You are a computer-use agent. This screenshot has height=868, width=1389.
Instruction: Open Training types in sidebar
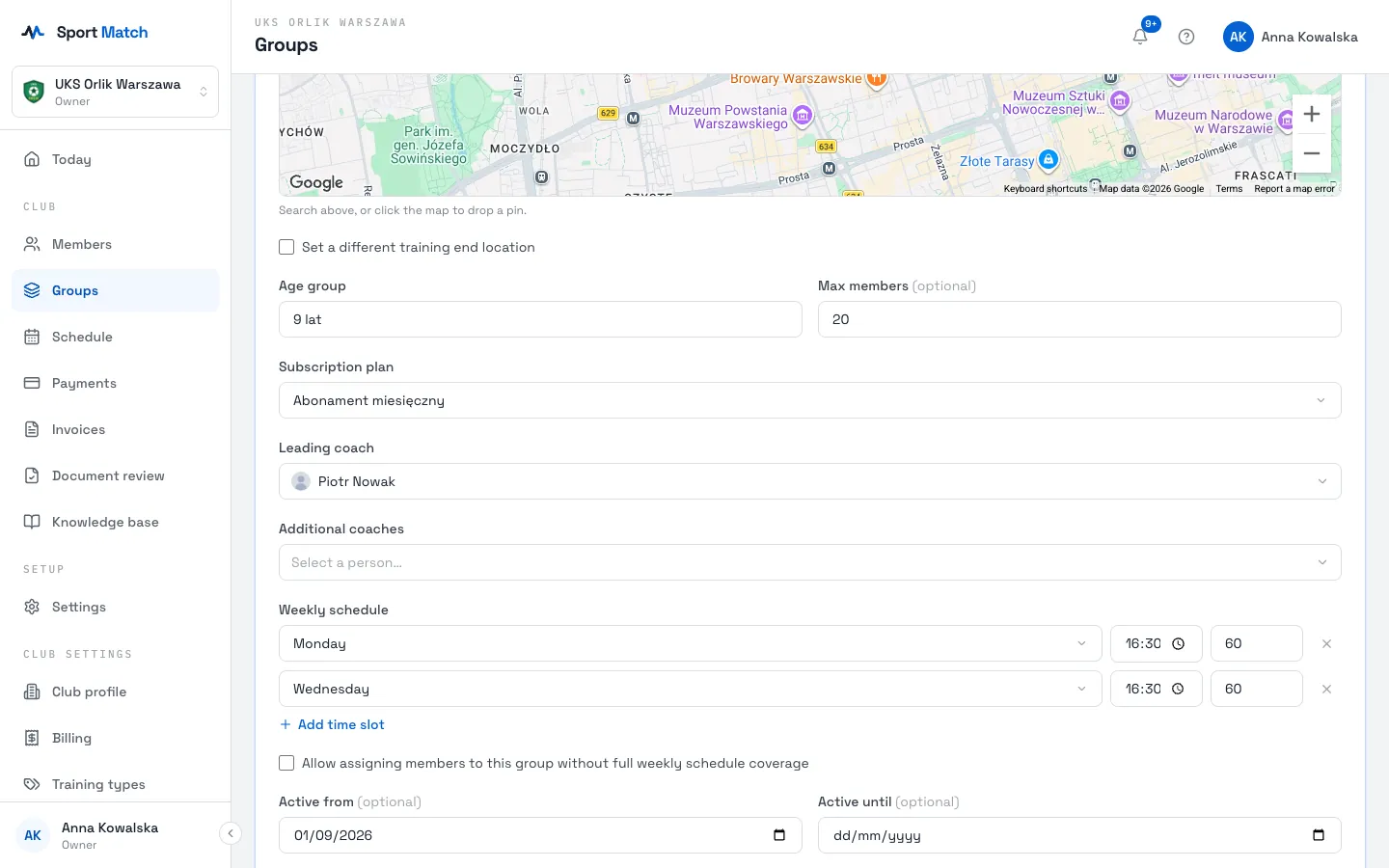click(x=115, y=784)
